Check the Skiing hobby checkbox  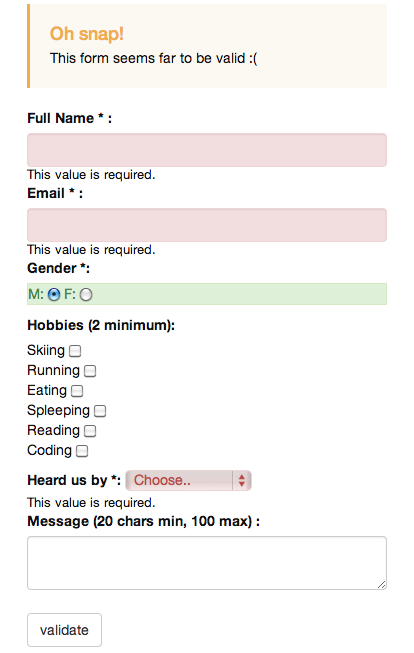click(75, 351)
